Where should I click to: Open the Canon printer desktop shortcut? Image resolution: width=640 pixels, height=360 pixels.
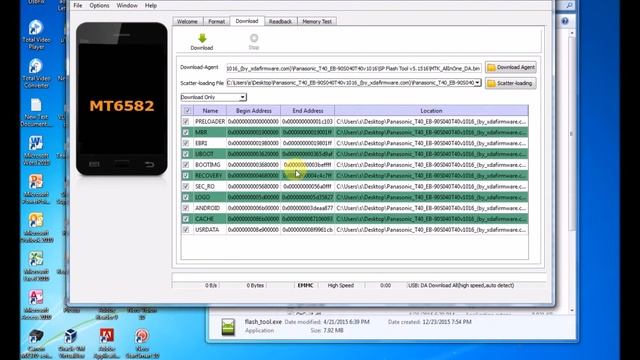click(36, 344)
